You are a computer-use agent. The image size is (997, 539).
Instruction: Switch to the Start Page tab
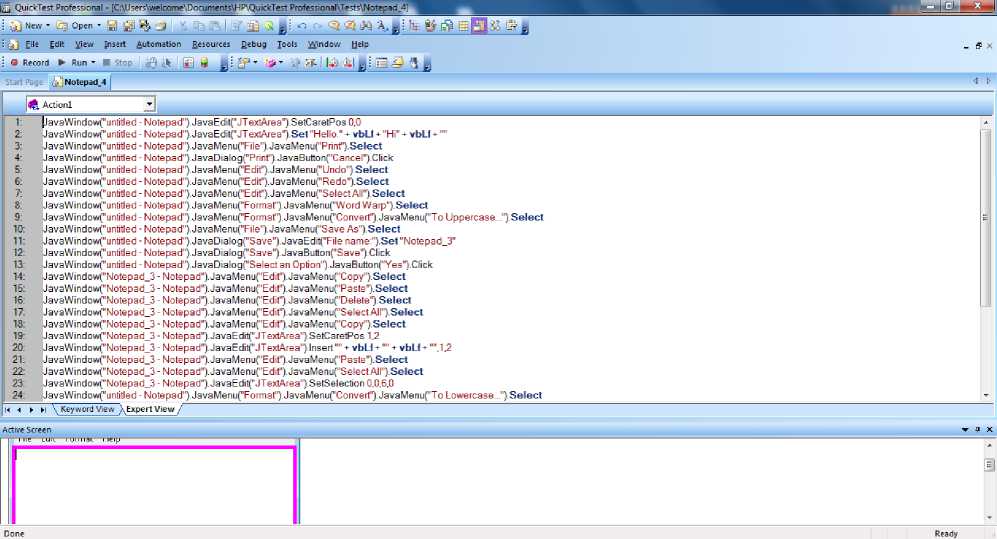coord(24,82)
